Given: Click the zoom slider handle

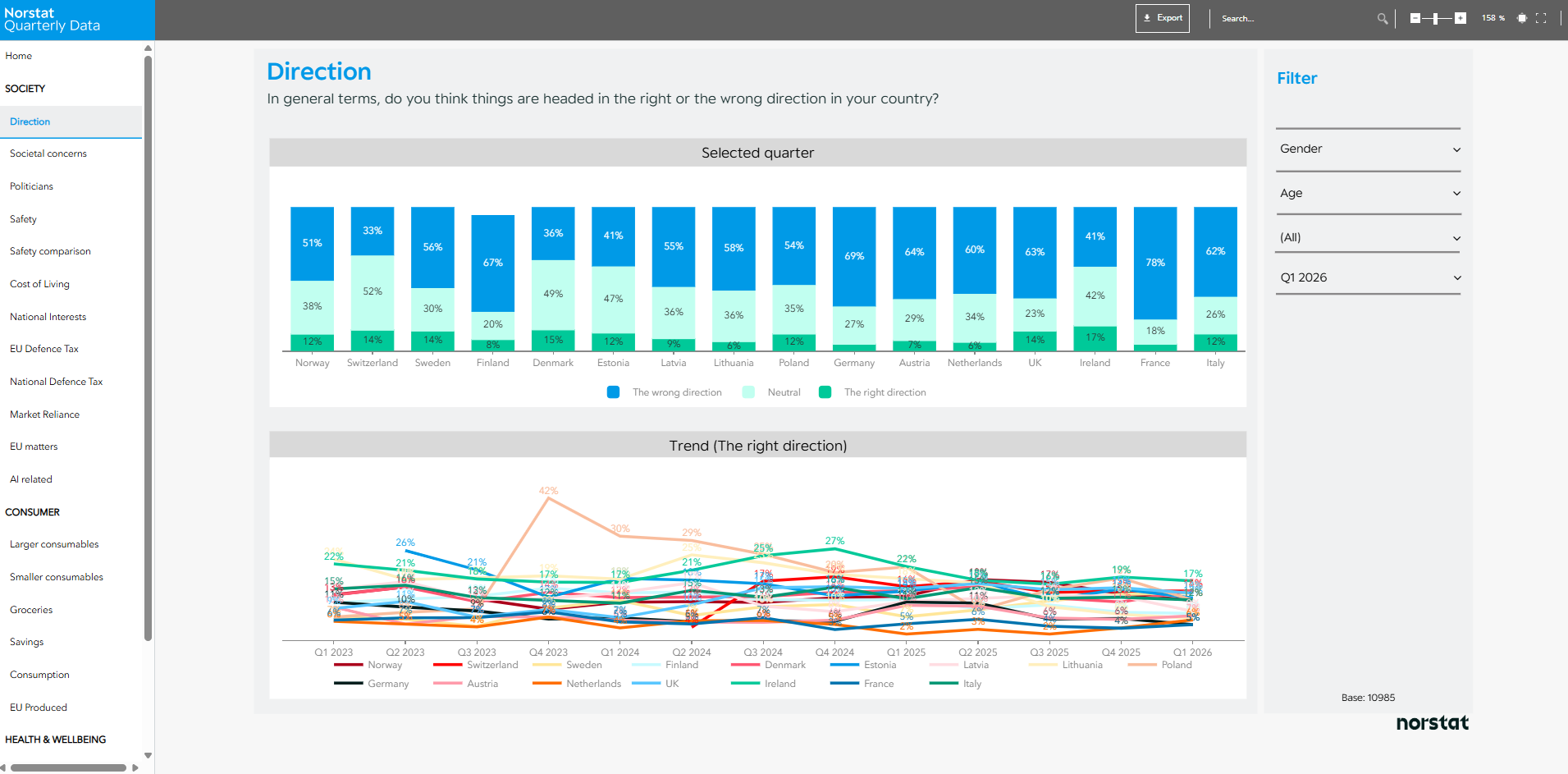Looking at the screenshot, I should tap(1435, 18).
